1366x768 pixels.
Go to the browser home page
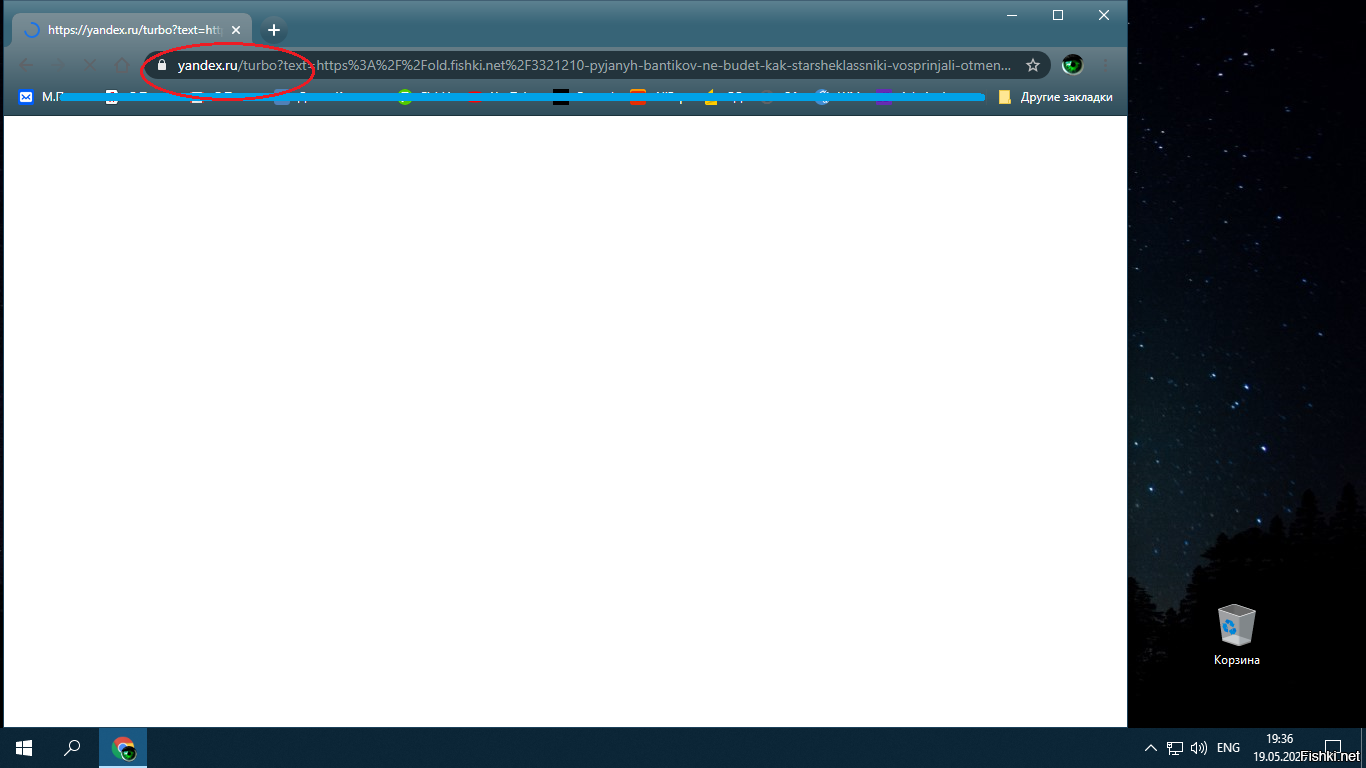pyautogui.click(x=122, y=65)
